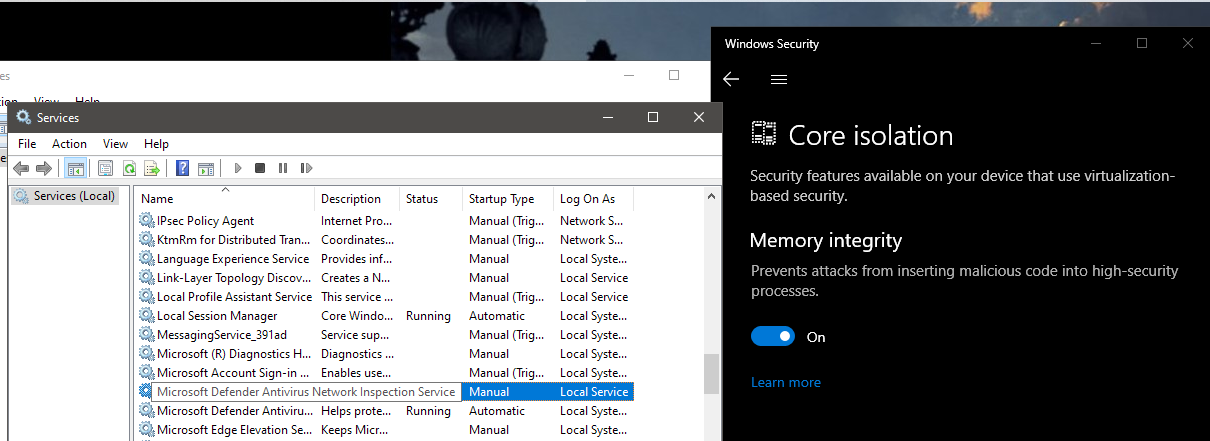Viewport: 1210px width, 441px height.
Task: Open the Windows Security hamburger menu
Action: tap(779, 79)
